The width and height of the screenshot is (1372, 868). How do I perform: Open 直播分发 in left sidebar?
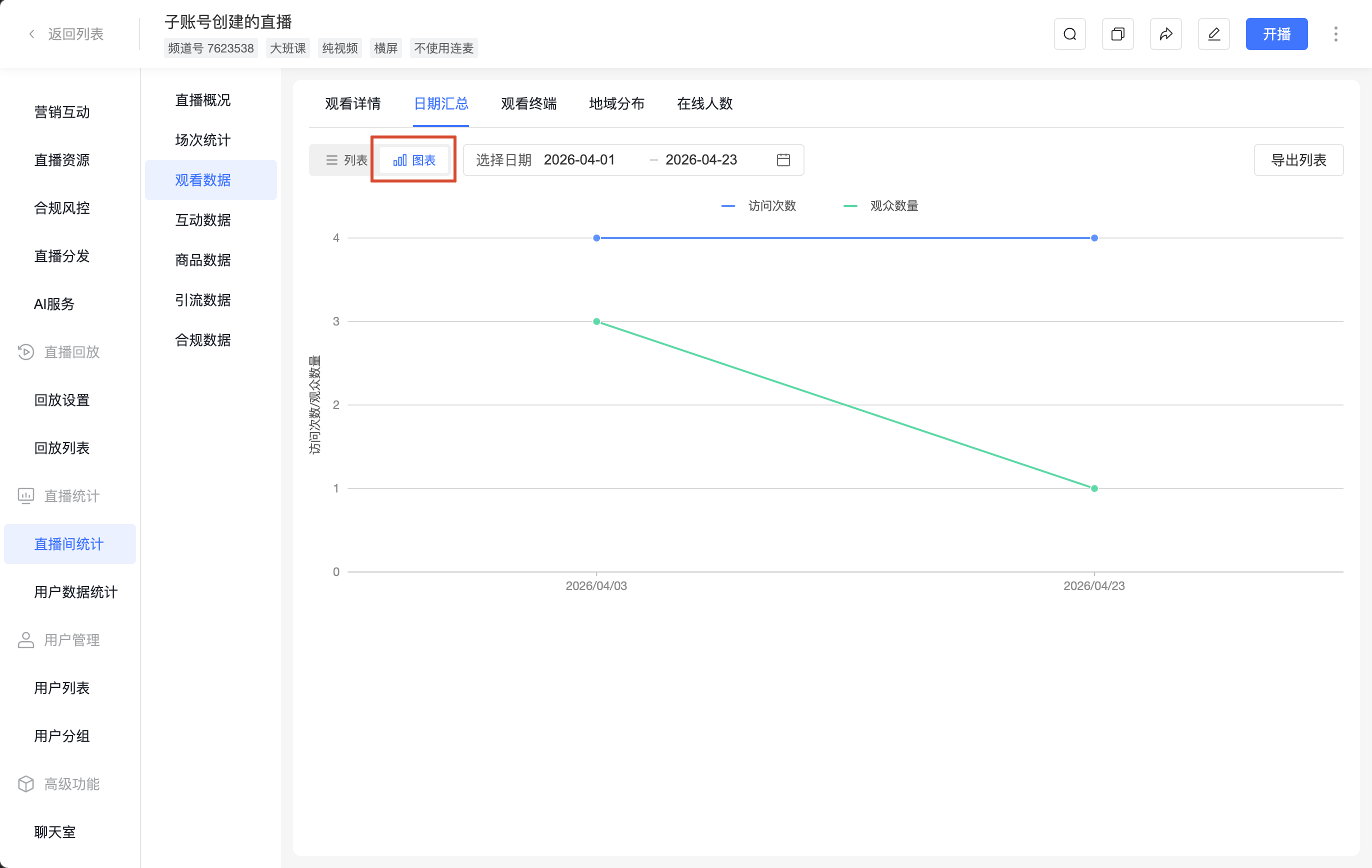(69, 256)
